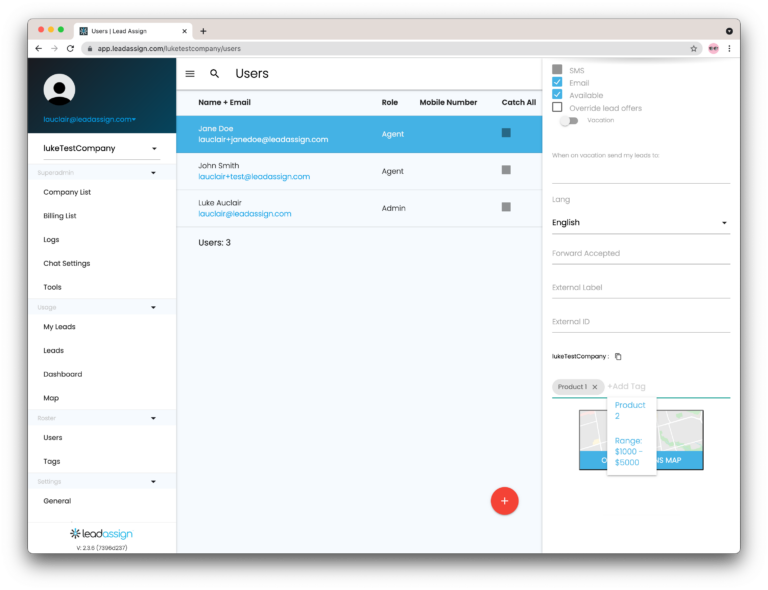
Task: Click the red add user button
Action: 504,501
